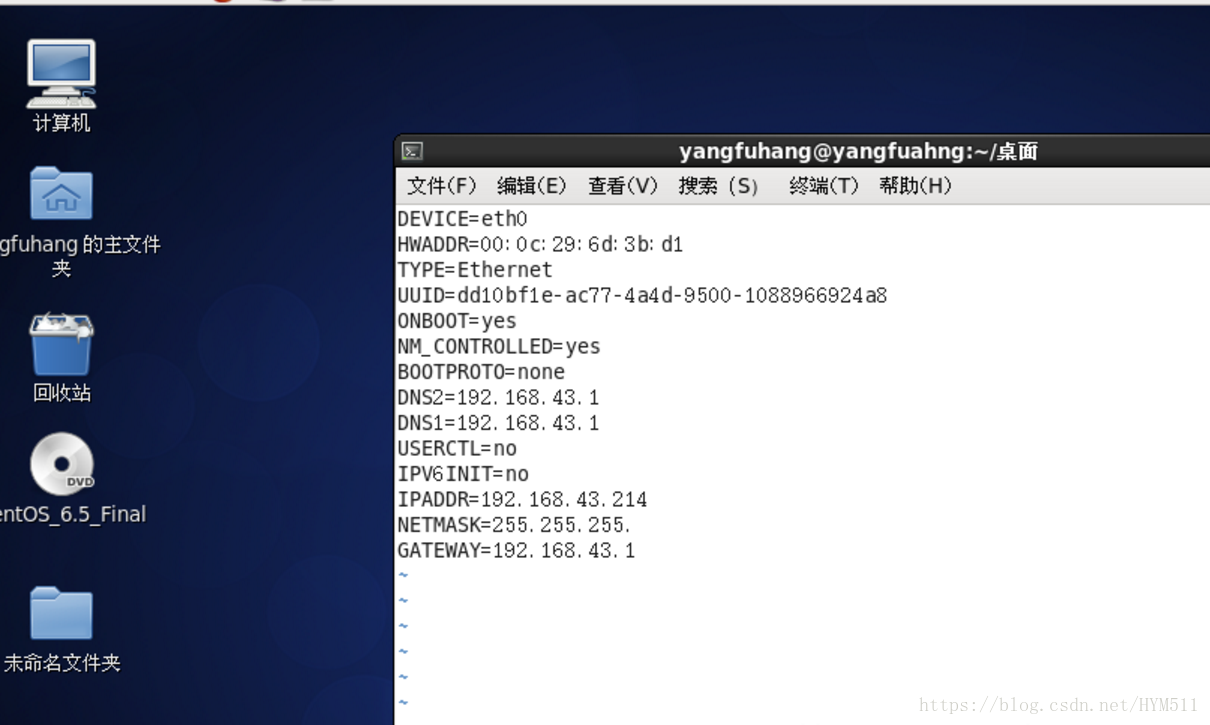Click the TYPE=Ethernet line

(475, 270)
